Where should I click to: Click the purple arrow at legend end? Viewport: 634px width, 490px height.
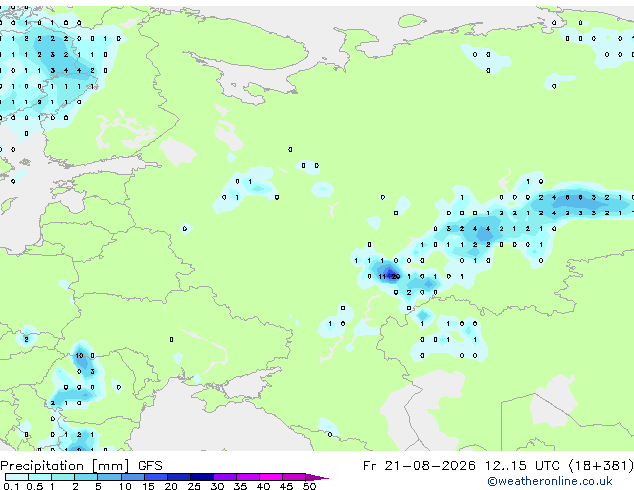coord(317,477)
